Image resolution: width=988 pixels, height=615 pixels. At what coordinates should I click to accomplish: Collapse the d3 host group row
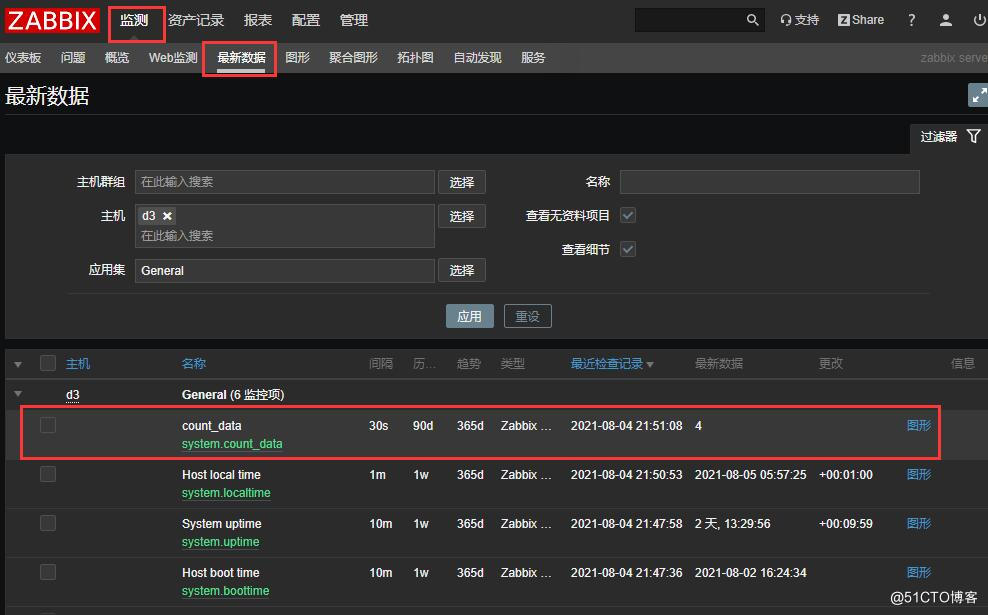click(x=18, y=395)
